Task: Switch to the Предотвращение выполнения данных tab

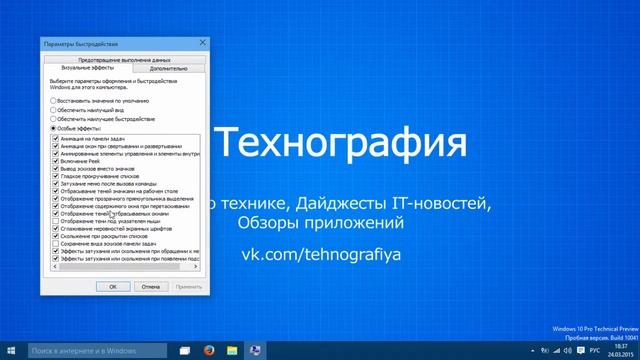Action: pyautogui.click(x=124, y=60)
